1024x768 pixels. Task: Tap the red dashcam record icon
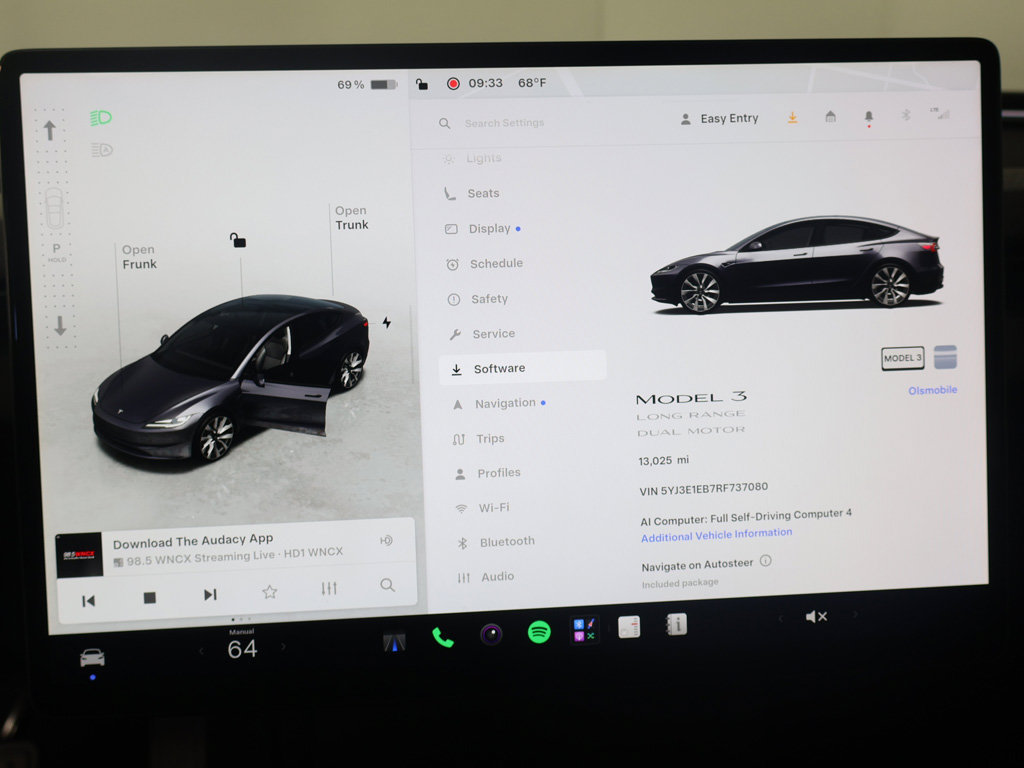pyautogui.click(x=453, y=84)
